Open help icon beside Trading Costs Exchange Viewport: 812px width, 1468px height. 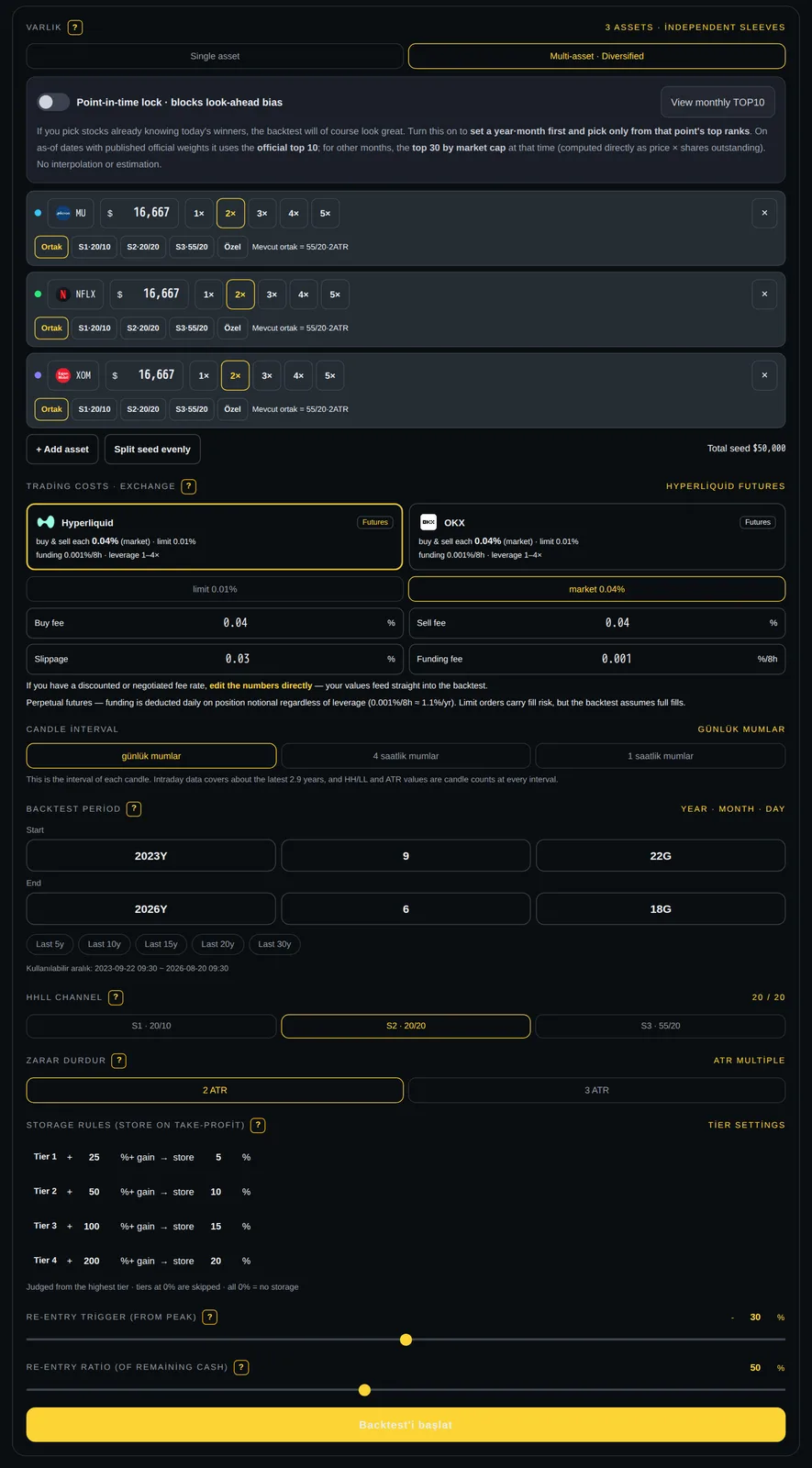[189, 486]
